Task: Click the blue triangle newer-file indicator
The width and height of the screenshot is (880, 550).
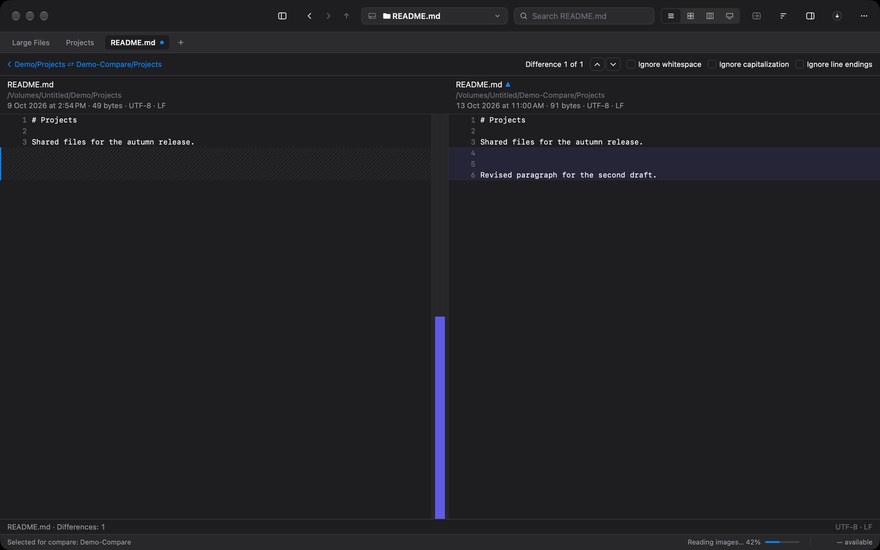Action: click(508, 85)
